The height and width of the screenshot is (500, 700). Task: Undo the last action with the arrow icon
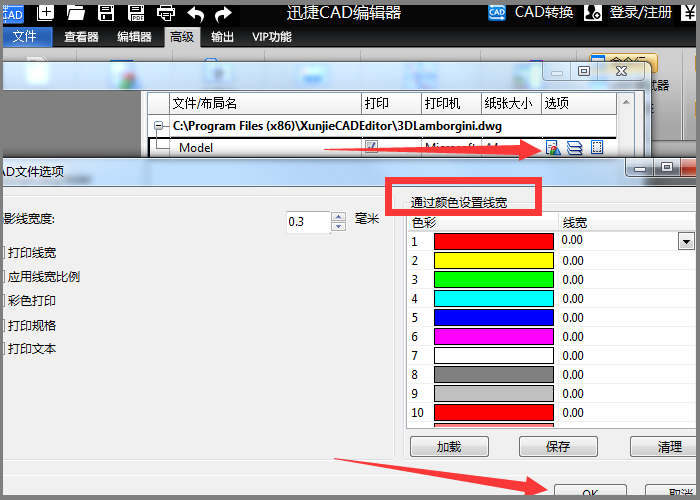pyautogui.click(x=195, y=14)
